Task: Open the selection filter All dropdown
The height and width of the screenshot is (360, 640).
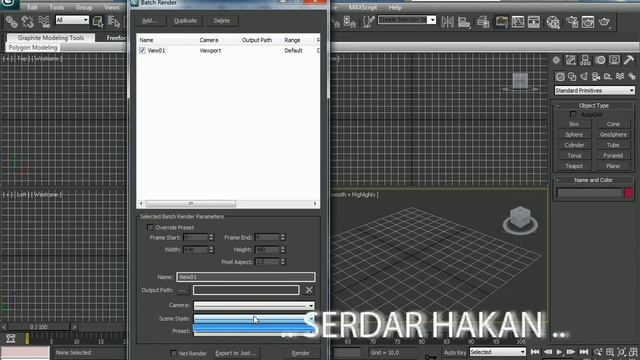Action: 72,20
